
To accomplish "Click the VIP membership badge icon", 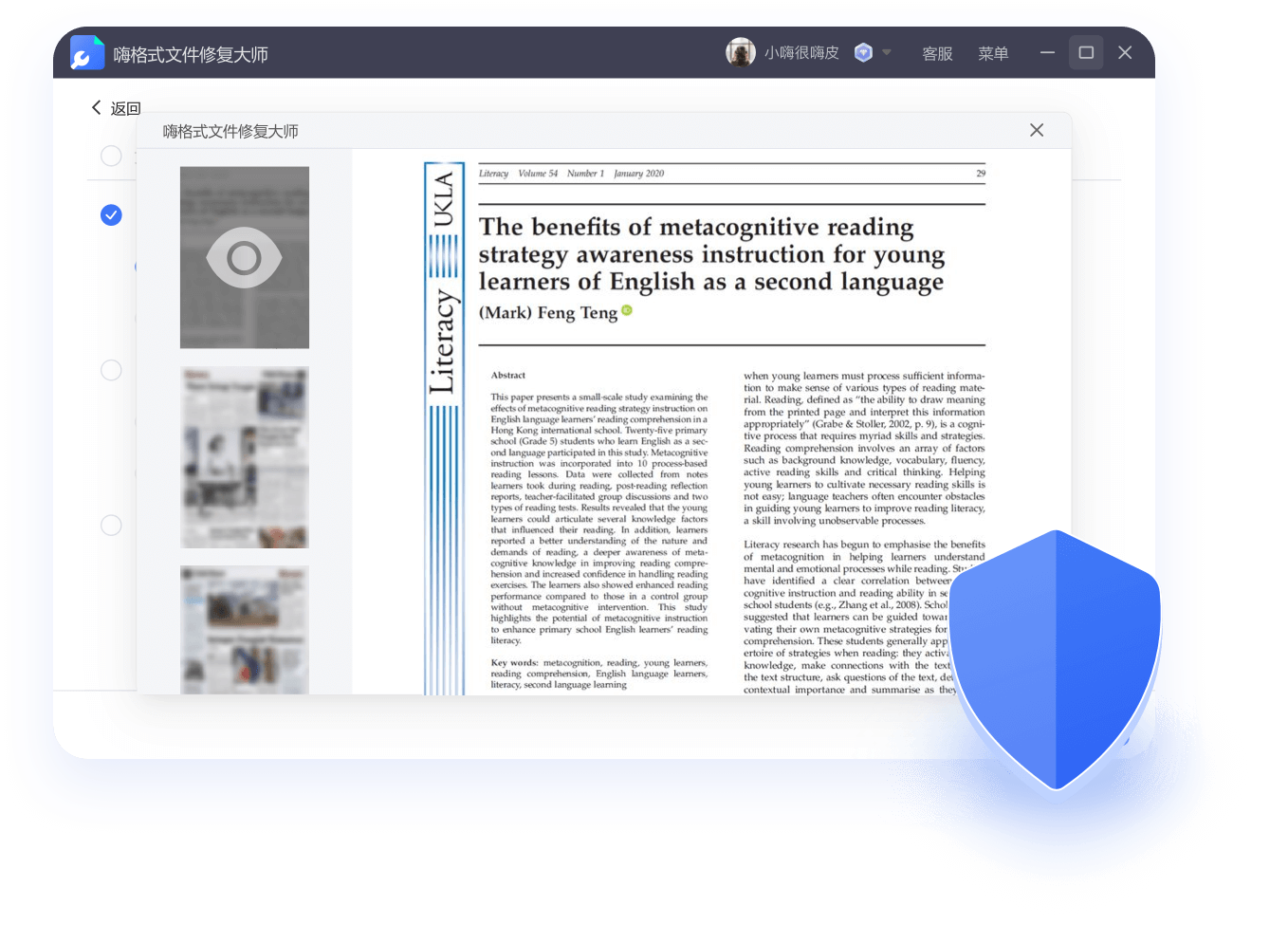I will [x=863, y=52].
